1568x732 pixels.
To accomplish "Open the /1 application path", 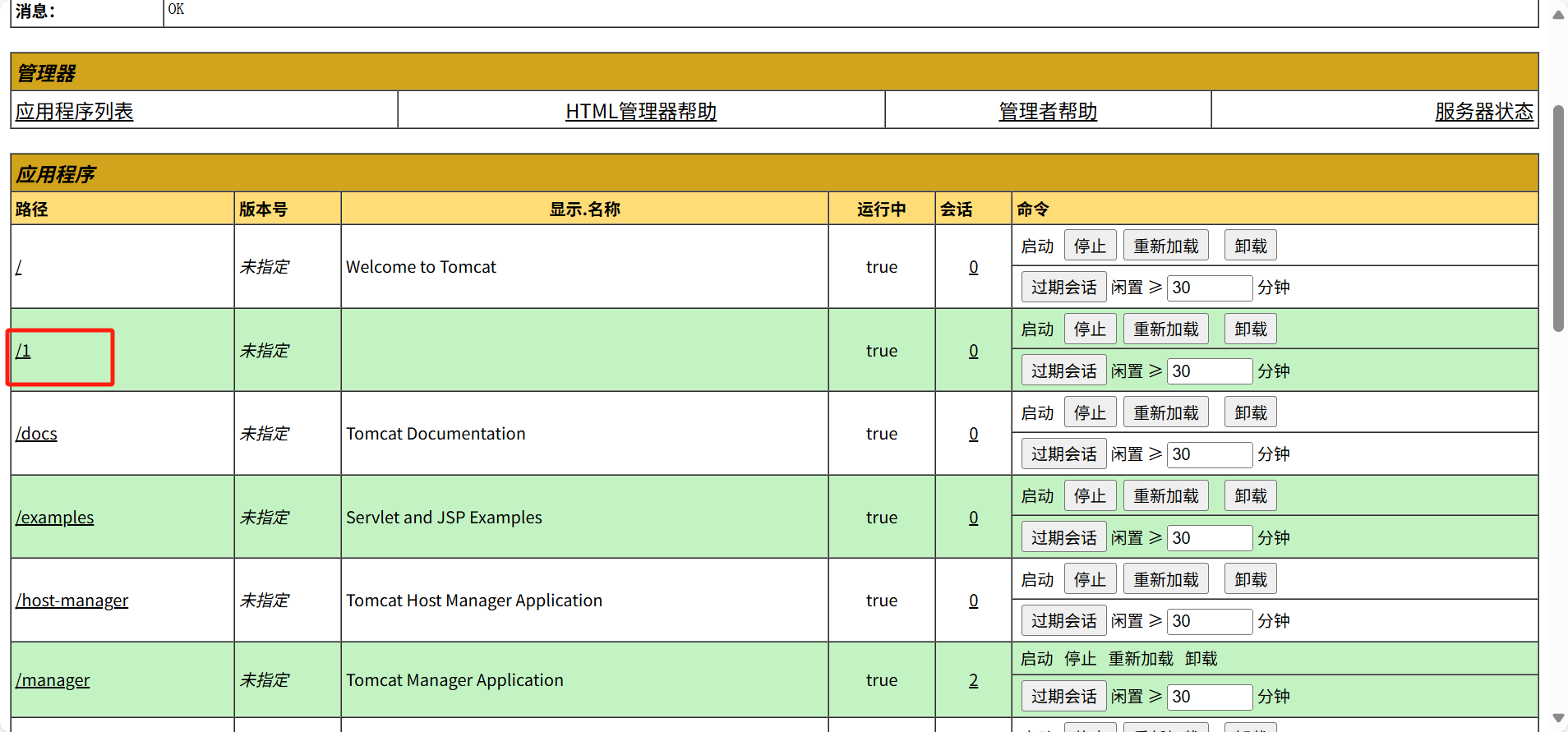I will pos(23,351).
